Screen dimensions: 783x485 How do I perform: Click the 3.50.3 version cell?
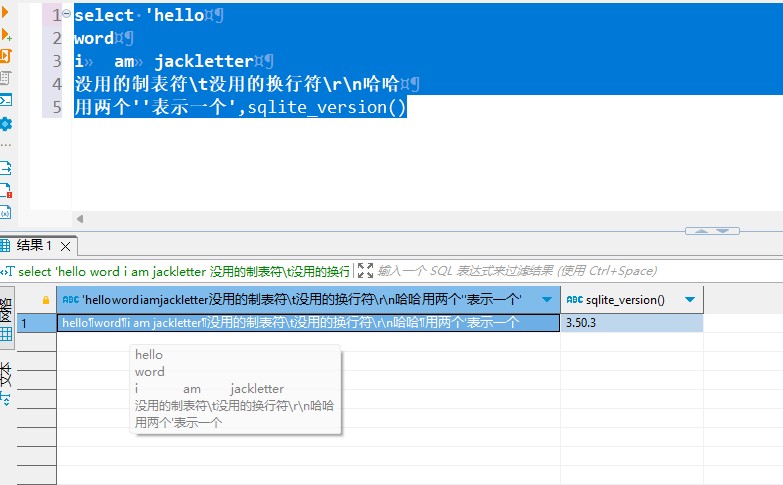coord(632,323)
